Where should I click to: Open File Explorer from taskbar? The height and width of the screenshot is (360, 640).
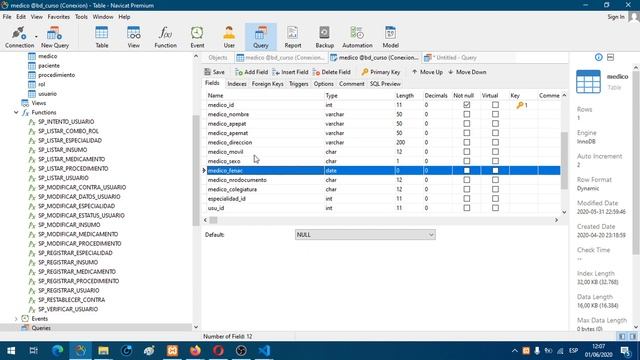(x=103, y=351)
